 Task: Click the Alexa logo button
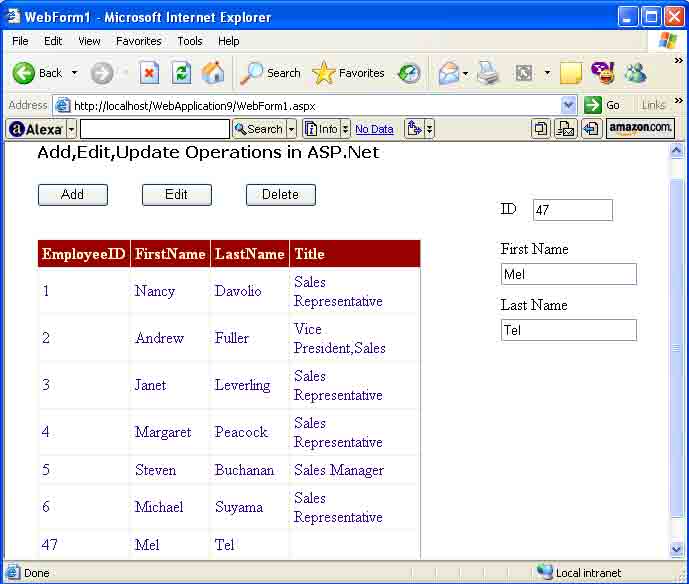[36, 129]
